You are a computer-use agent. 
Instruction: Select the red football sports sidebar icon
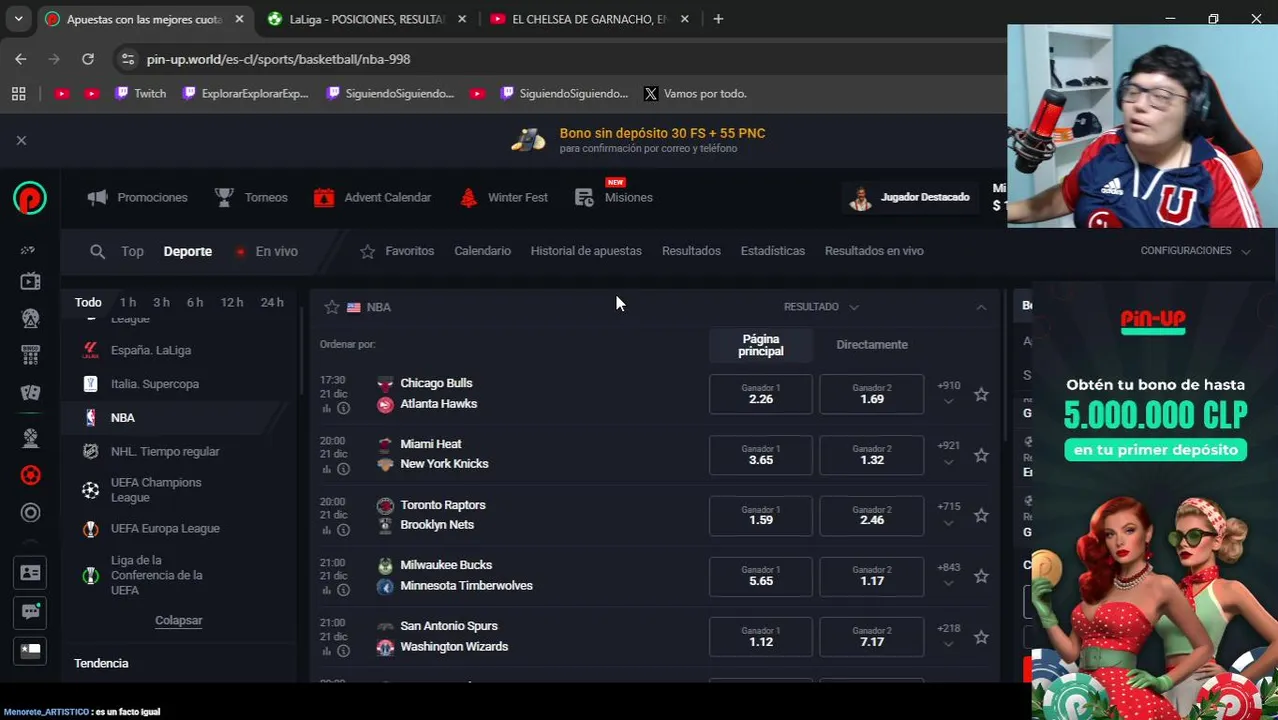point(30,475)
